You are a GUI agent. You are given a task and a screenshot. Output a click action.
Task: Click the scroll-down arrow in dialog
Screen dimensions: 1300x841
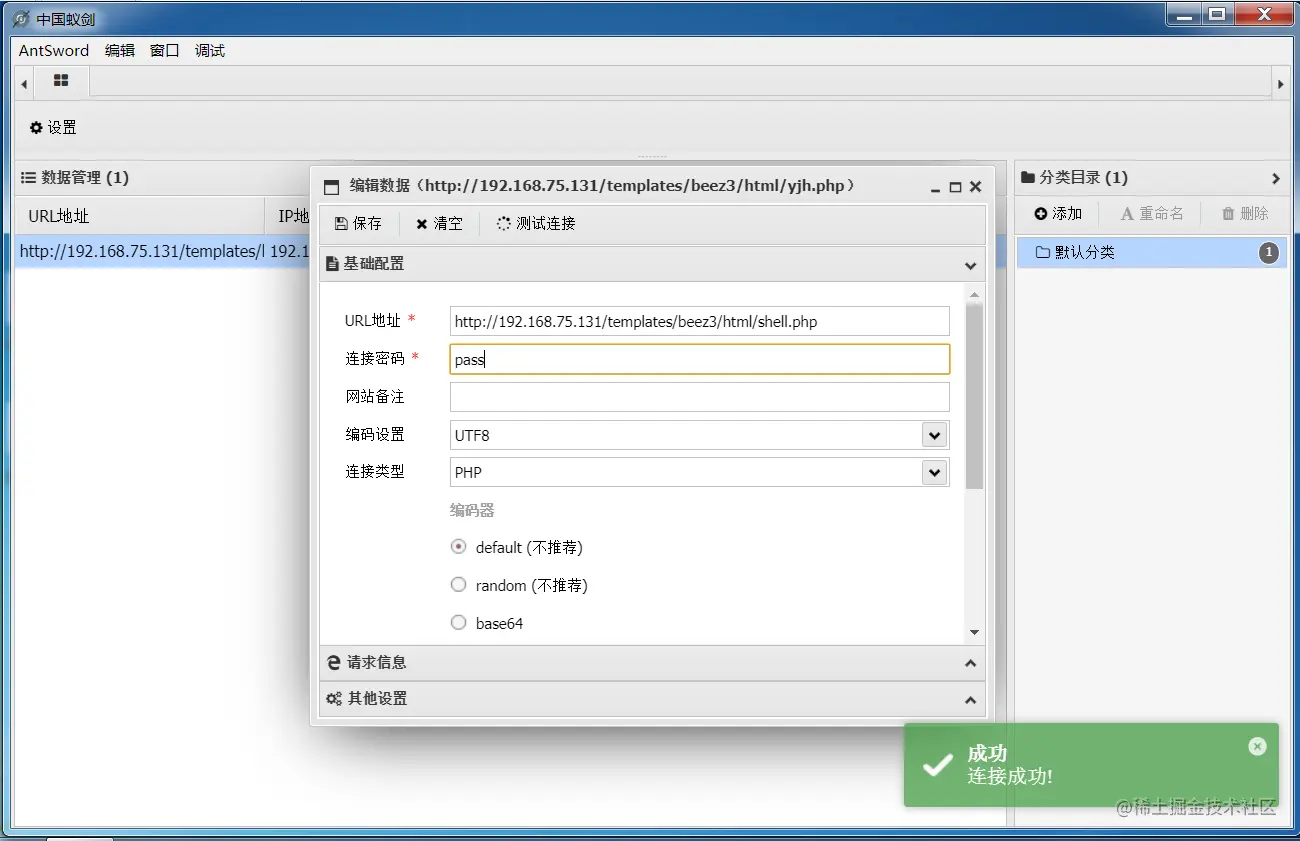pos(975,633)
